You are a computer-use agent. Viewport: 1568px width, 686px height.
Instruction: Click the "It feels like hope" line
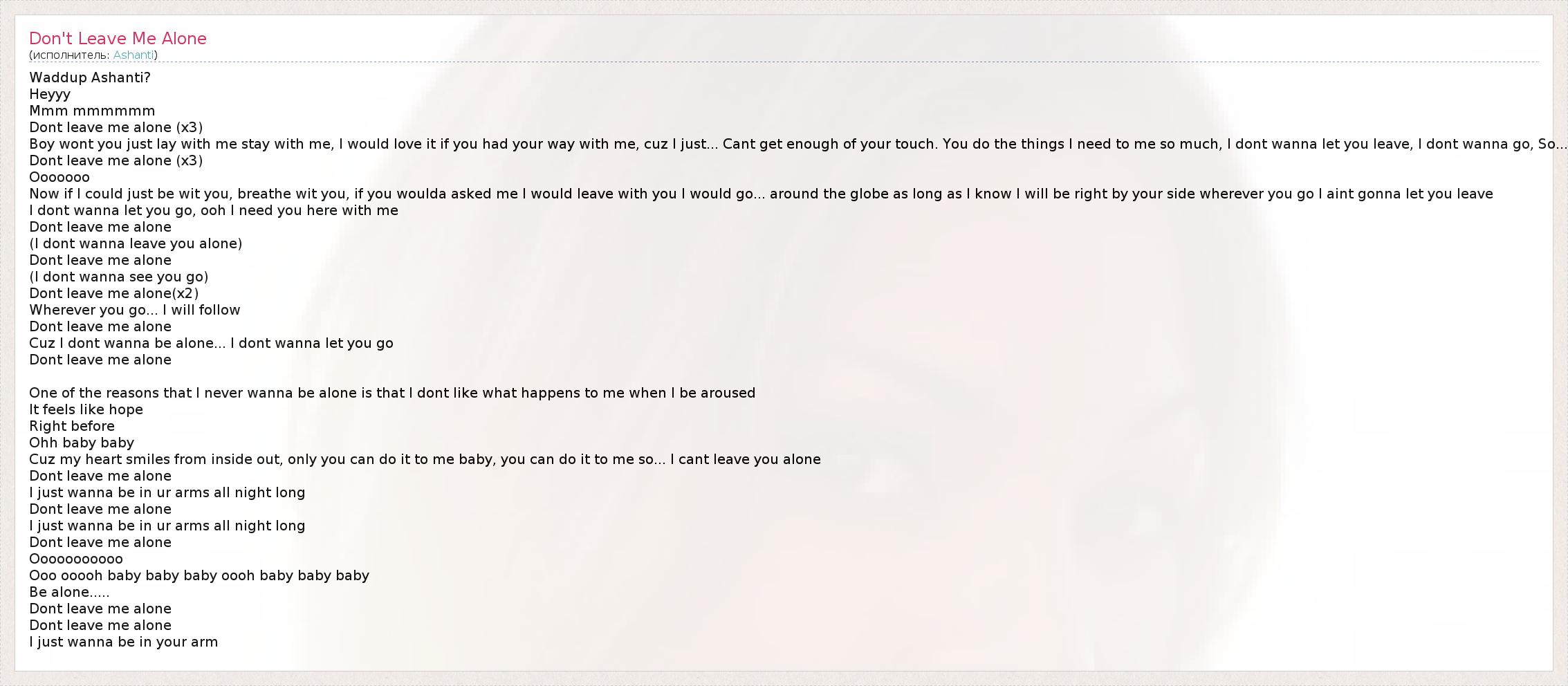pyautogui.click(x=86, y=409)
